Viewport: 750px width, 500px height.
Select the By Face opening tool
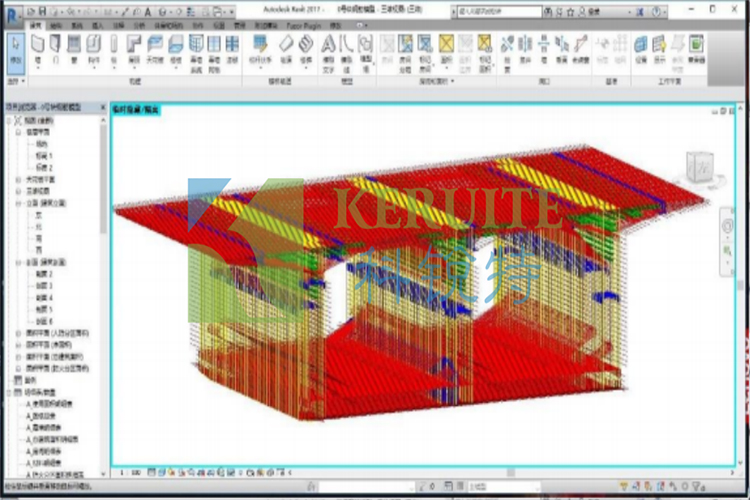[x=507, y=54]
